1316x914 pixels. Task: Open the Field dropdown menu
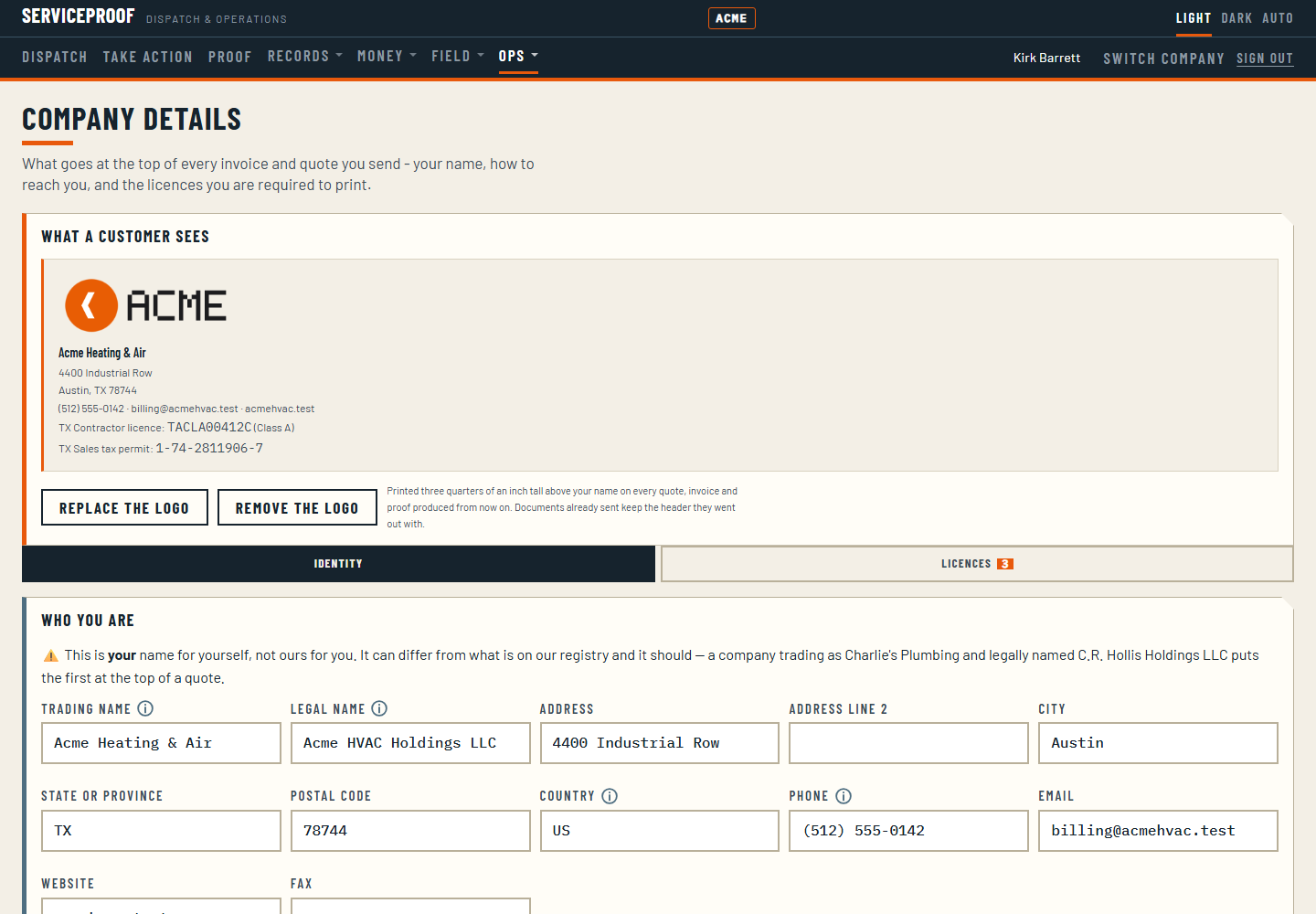click(x=458, y=56)
